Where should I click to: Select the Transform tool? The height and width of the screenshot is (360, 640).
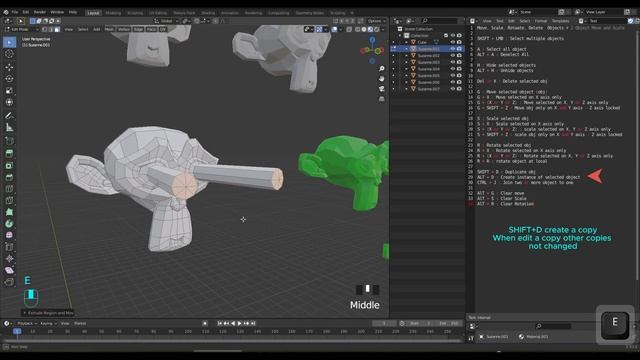pyautogui.click(x=9, y=102)
